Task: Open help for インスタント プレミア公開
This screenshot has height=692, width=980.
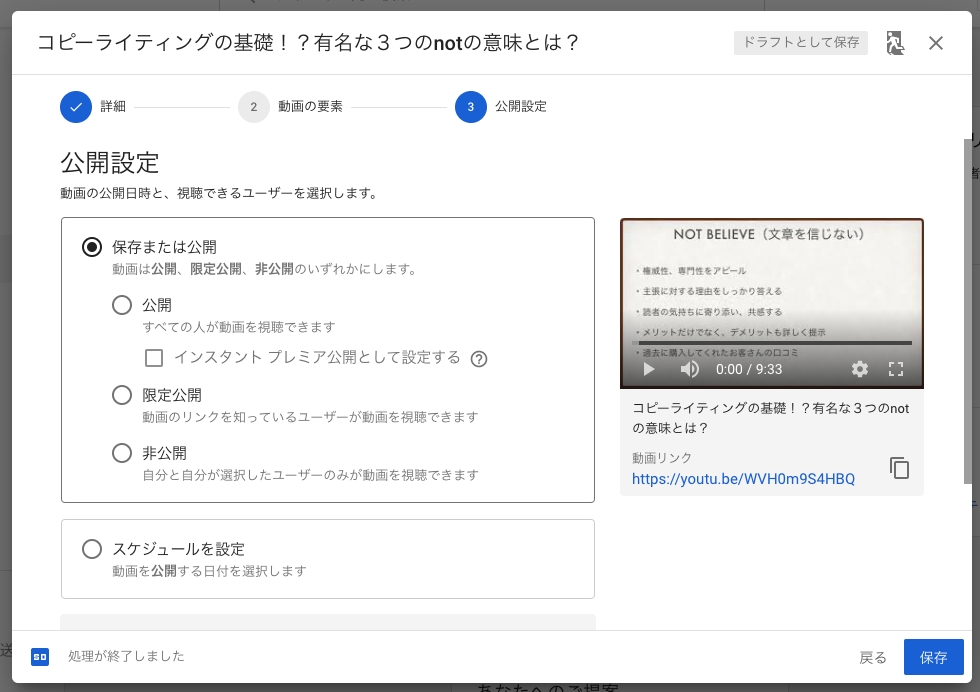Action: click(480, 359)
